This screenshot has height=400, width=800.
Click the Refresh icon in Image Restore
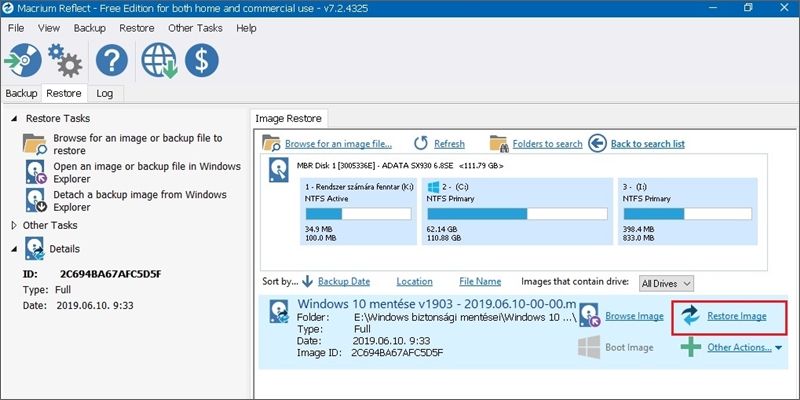click(x=421, y=144)
